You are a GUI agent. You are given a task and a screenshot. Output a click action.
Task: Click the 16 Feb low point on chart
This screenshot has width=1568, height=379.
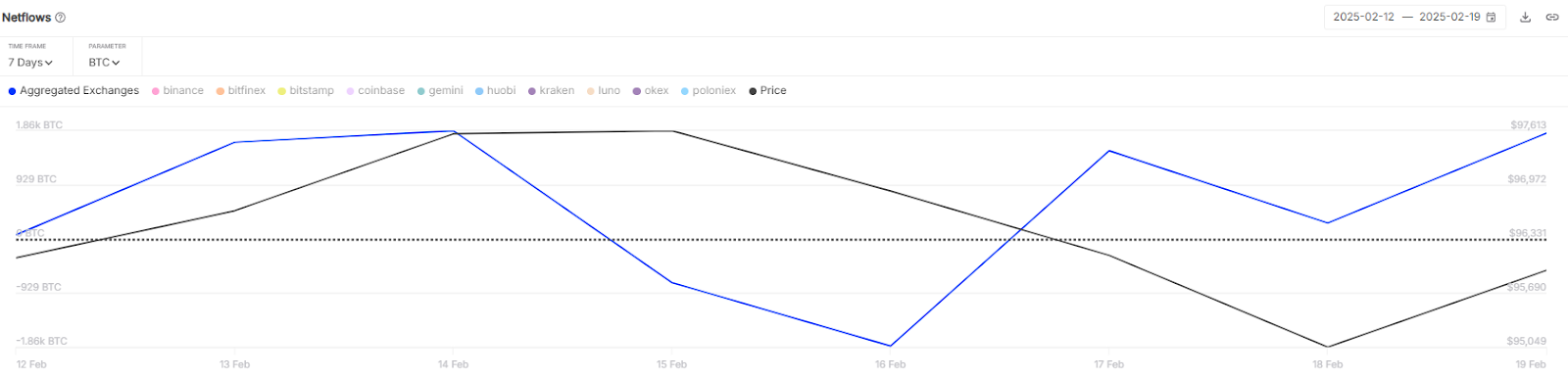point(890,346)
